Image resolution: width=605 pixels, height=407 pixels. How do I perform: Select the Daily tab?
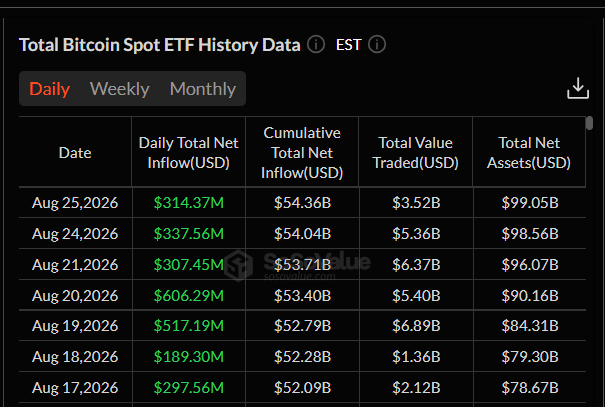coord(49,89)
